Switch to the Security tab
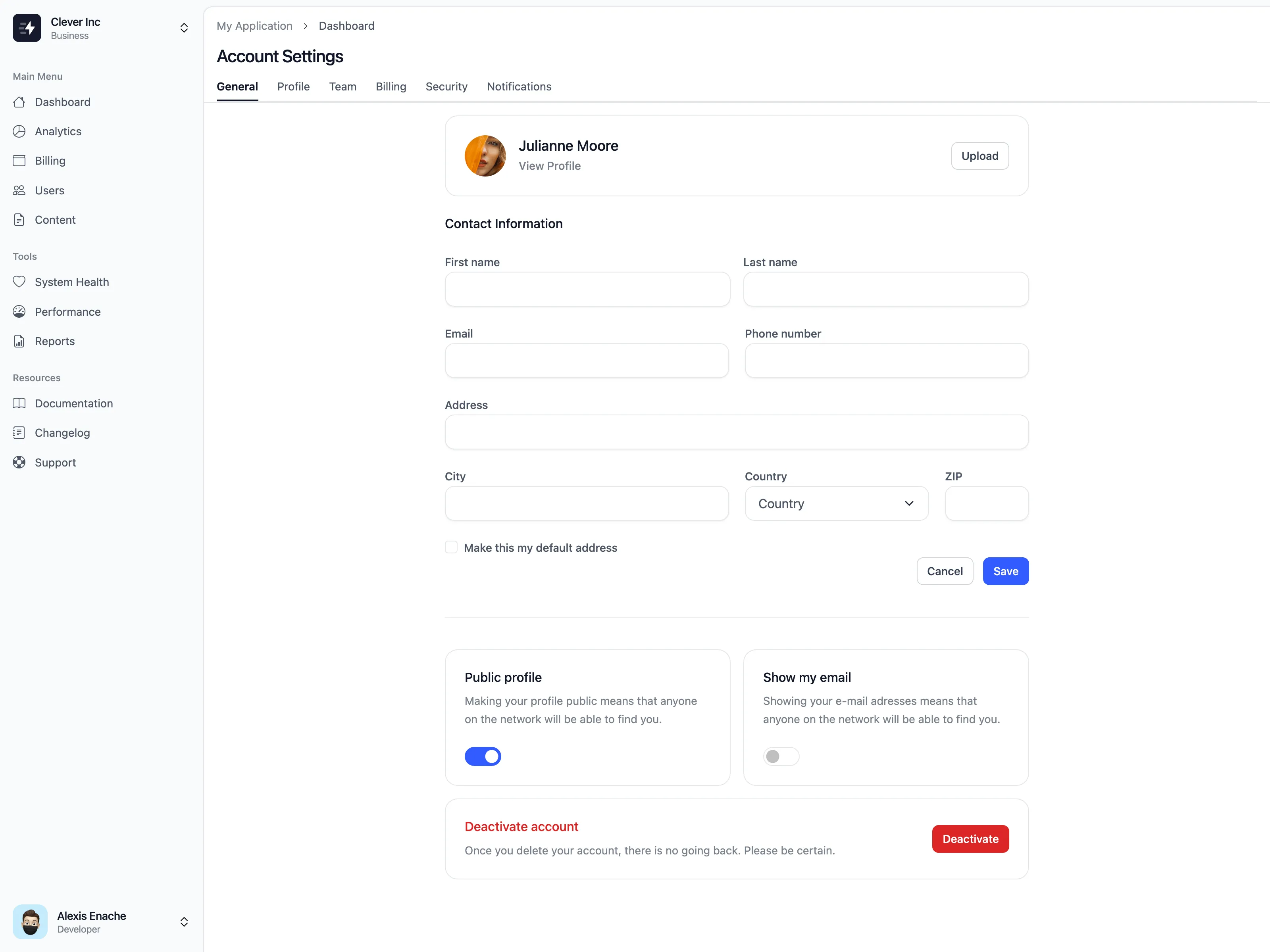 tap(446, 86)
